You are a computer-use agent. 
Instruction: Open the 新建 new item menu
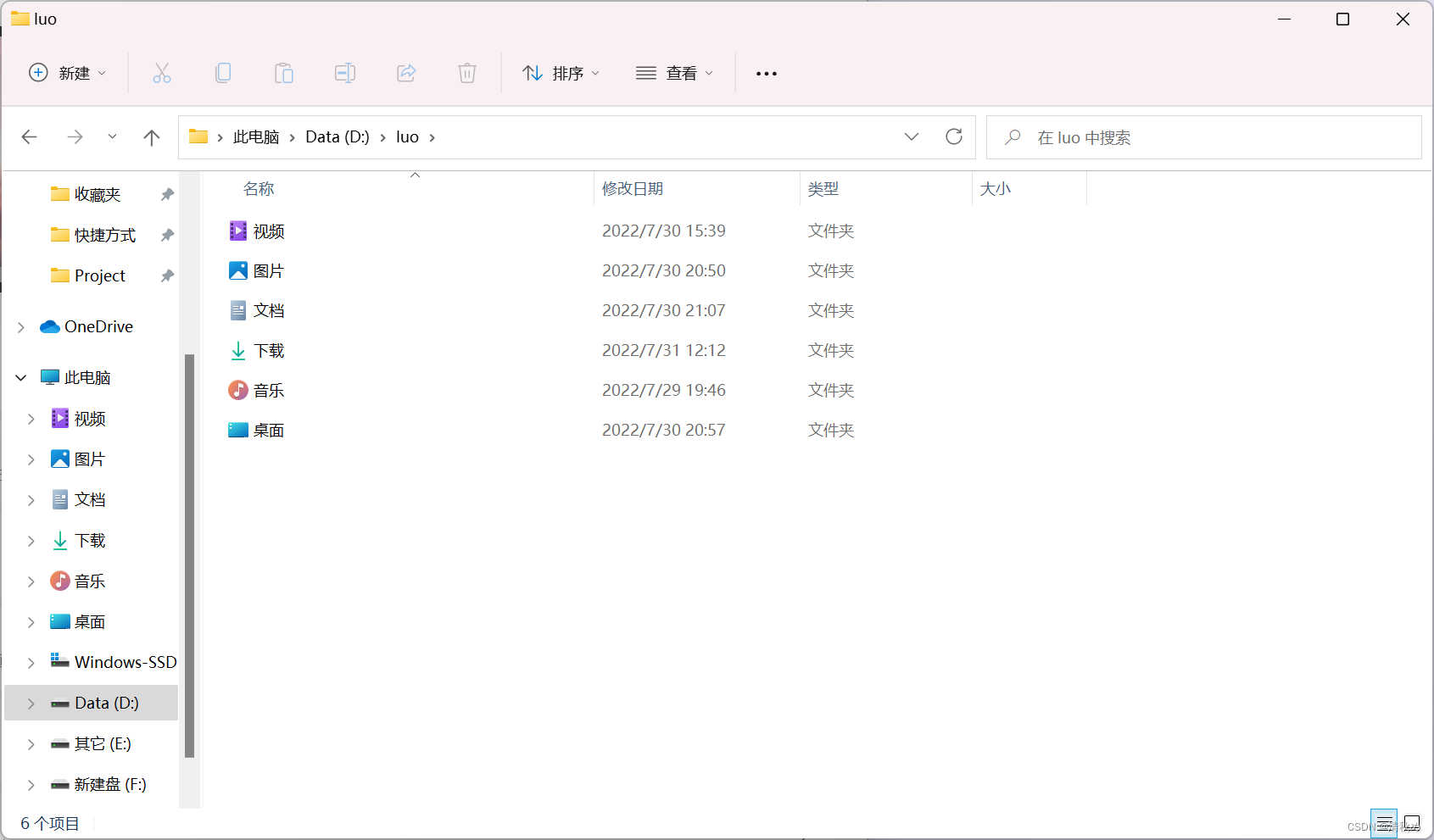(67, 73)
